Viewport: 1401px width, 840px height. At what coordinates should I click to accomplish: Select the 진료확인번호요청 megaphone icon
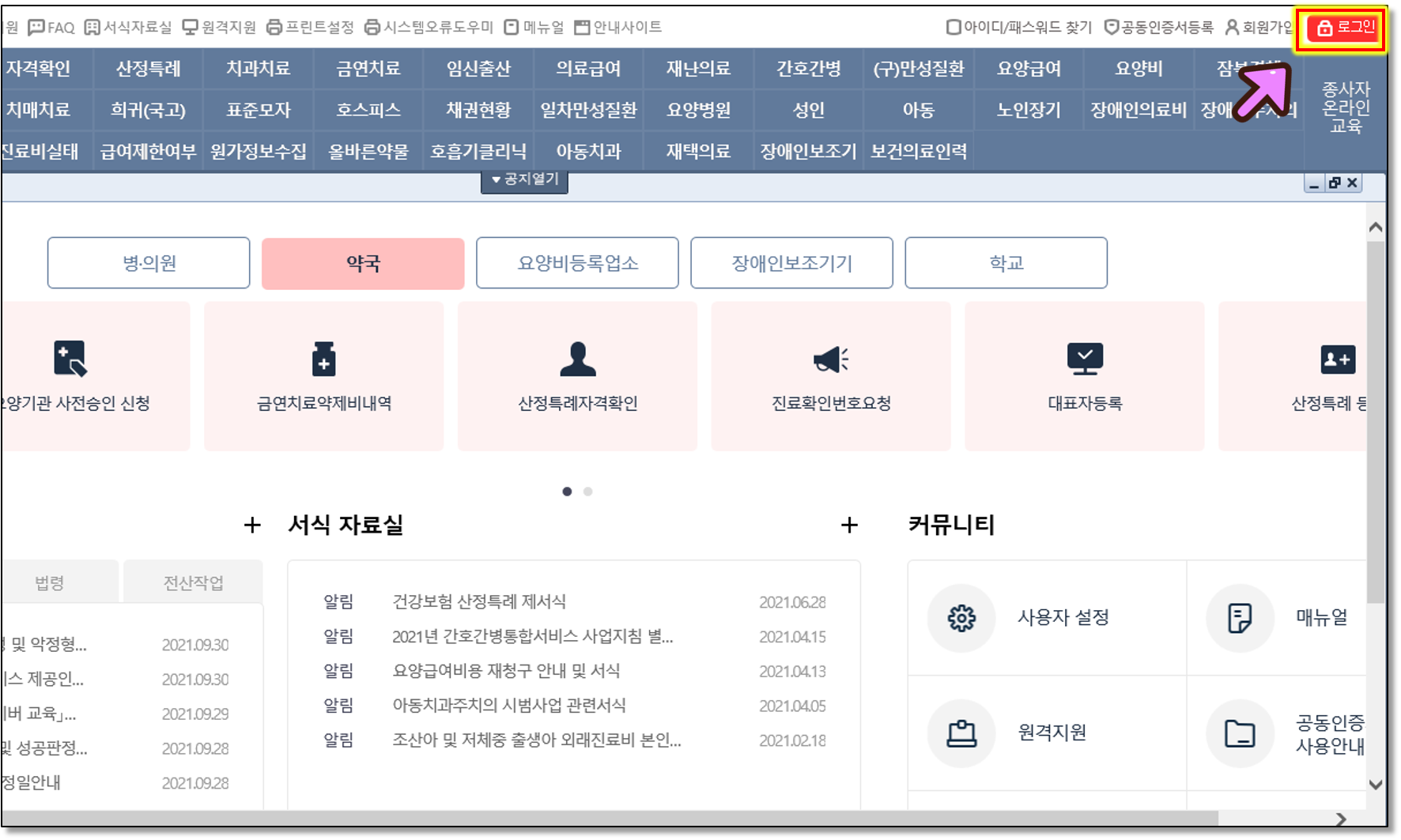tap(830, 360)
